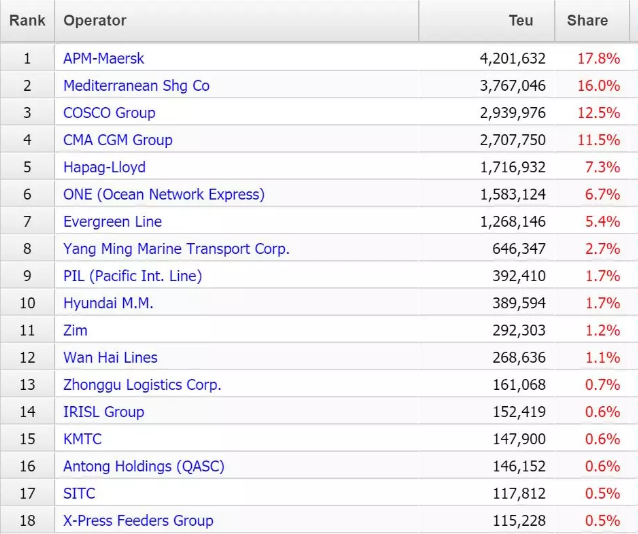Screen dimensions: 638x534
Task: Select Teu value 147,900
Action: tap(519, 439)
